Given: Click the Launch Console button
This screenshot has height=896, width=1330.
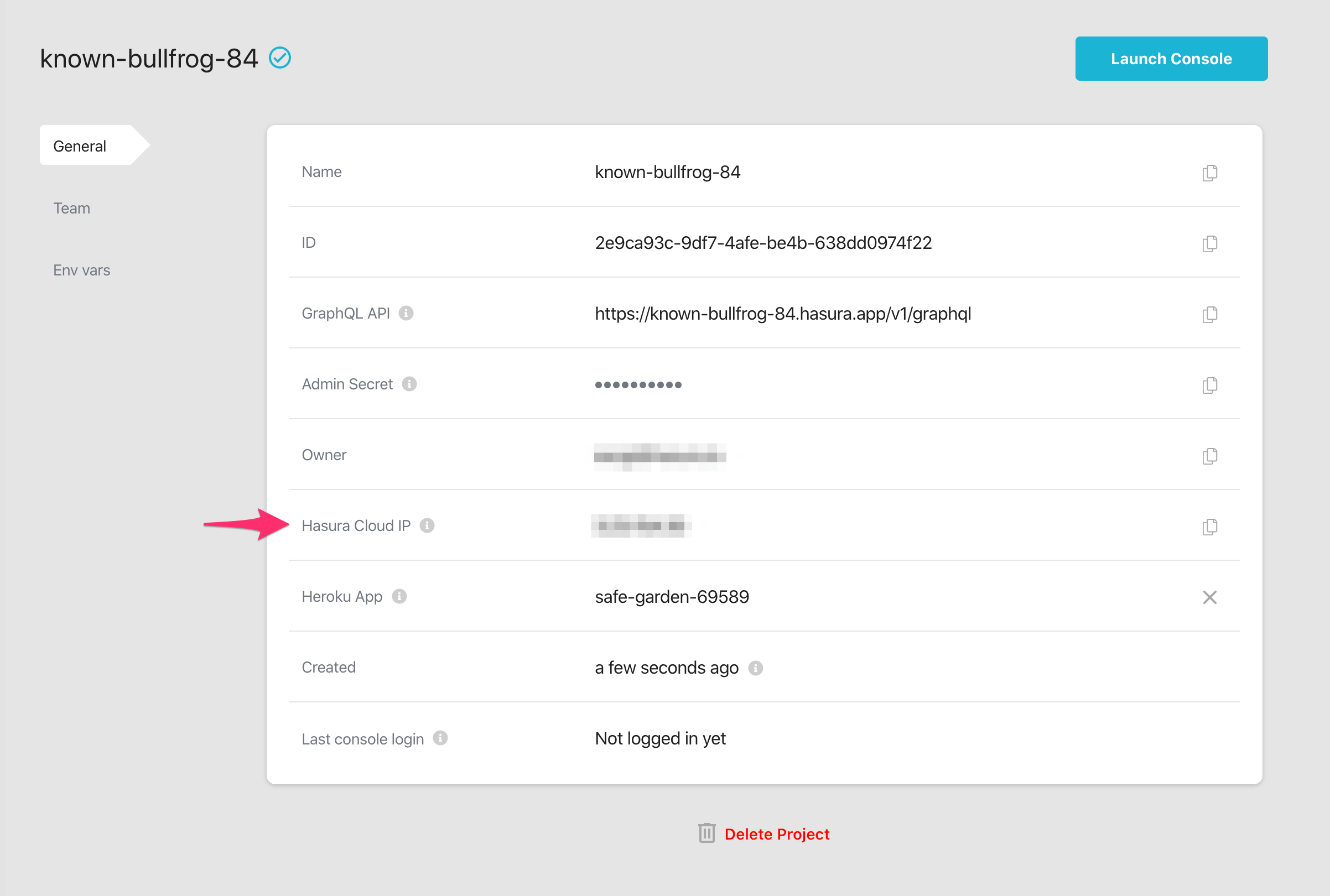Looking at the screenshot, I should (1171, 58).
